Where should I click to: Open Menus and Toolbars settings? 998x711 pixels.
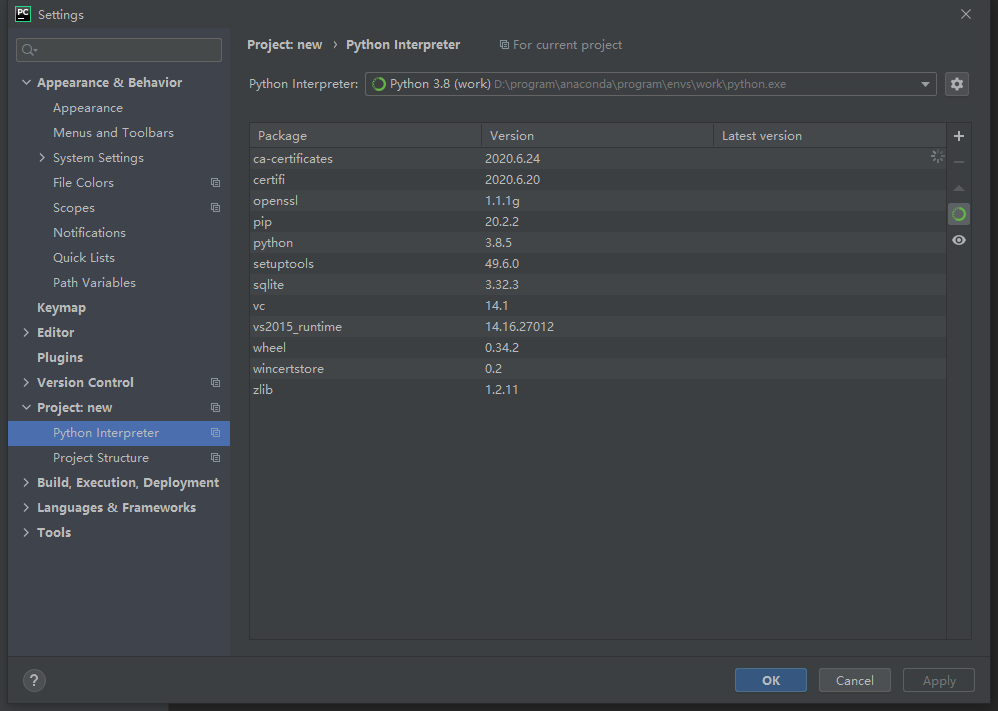[x=113, y=132]
